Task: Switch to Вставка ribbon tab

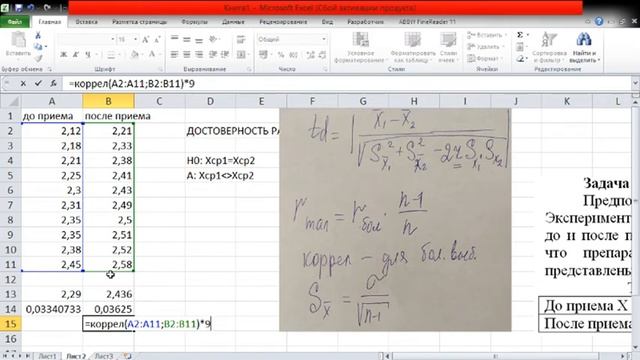Action: coord(87,22)
